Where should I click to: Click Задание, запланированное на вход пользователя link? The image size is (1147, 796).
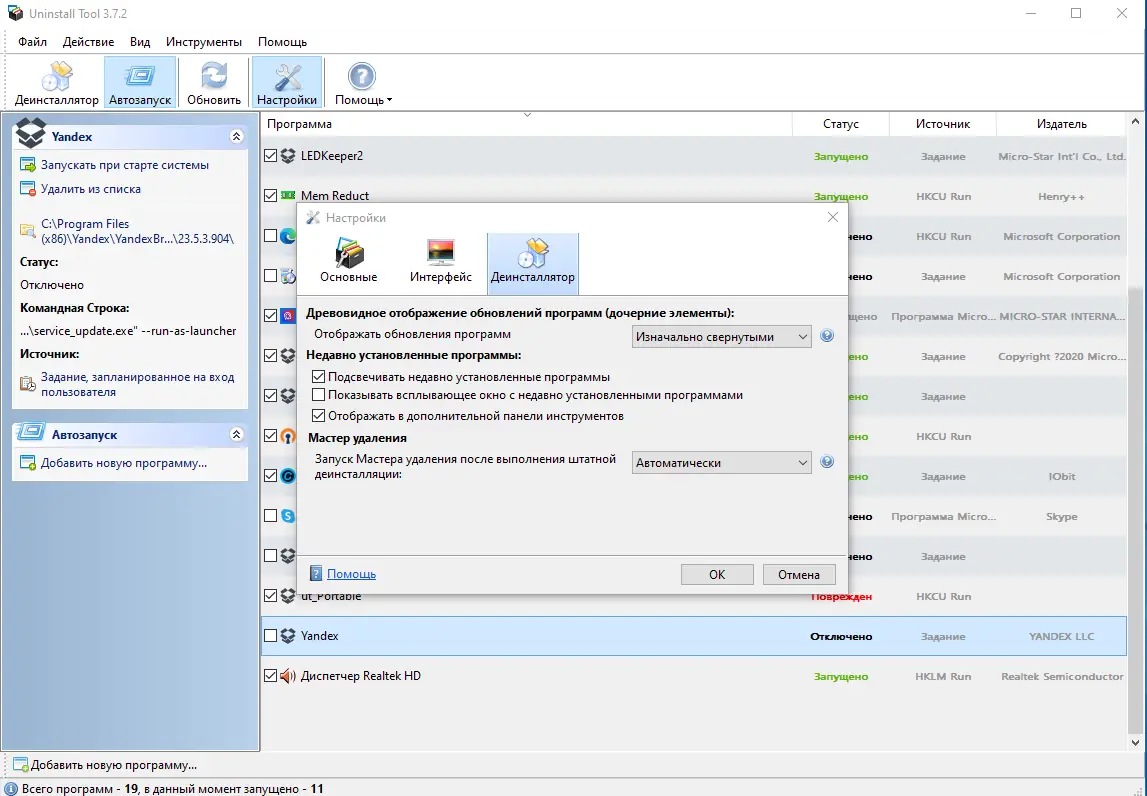138,384
